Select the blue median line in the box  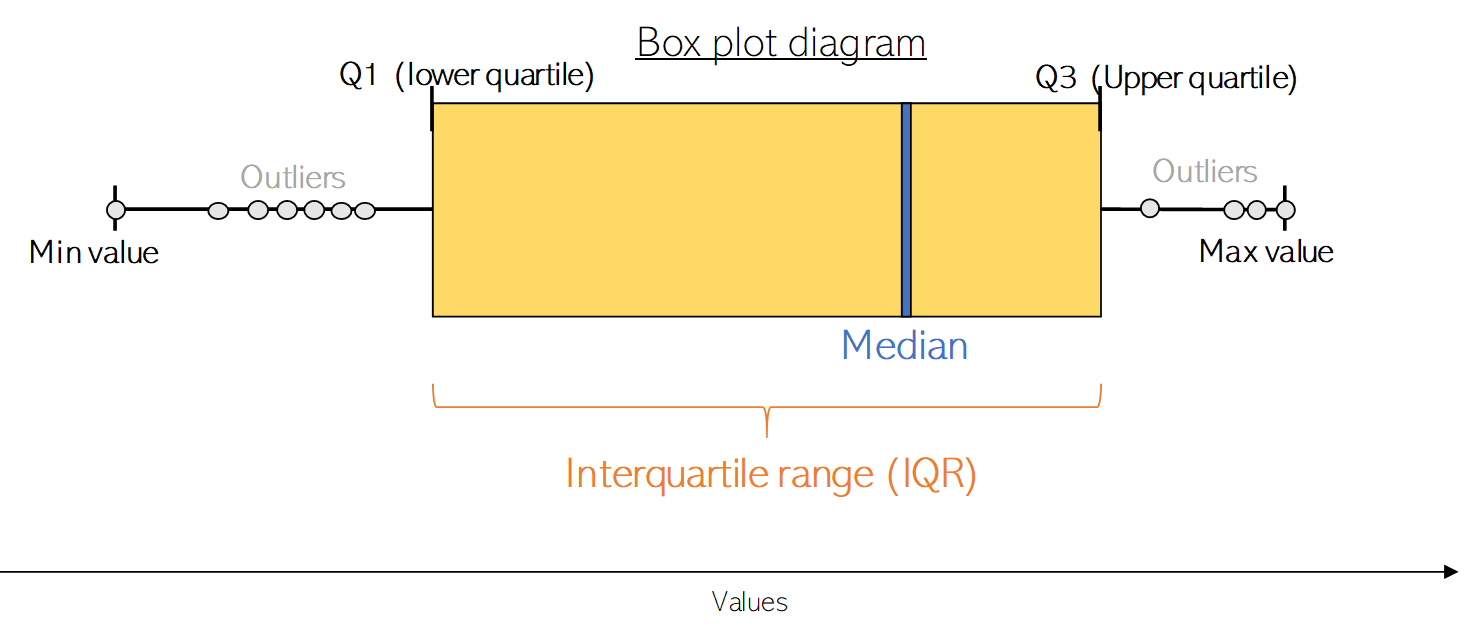click(x=906, y=210)
